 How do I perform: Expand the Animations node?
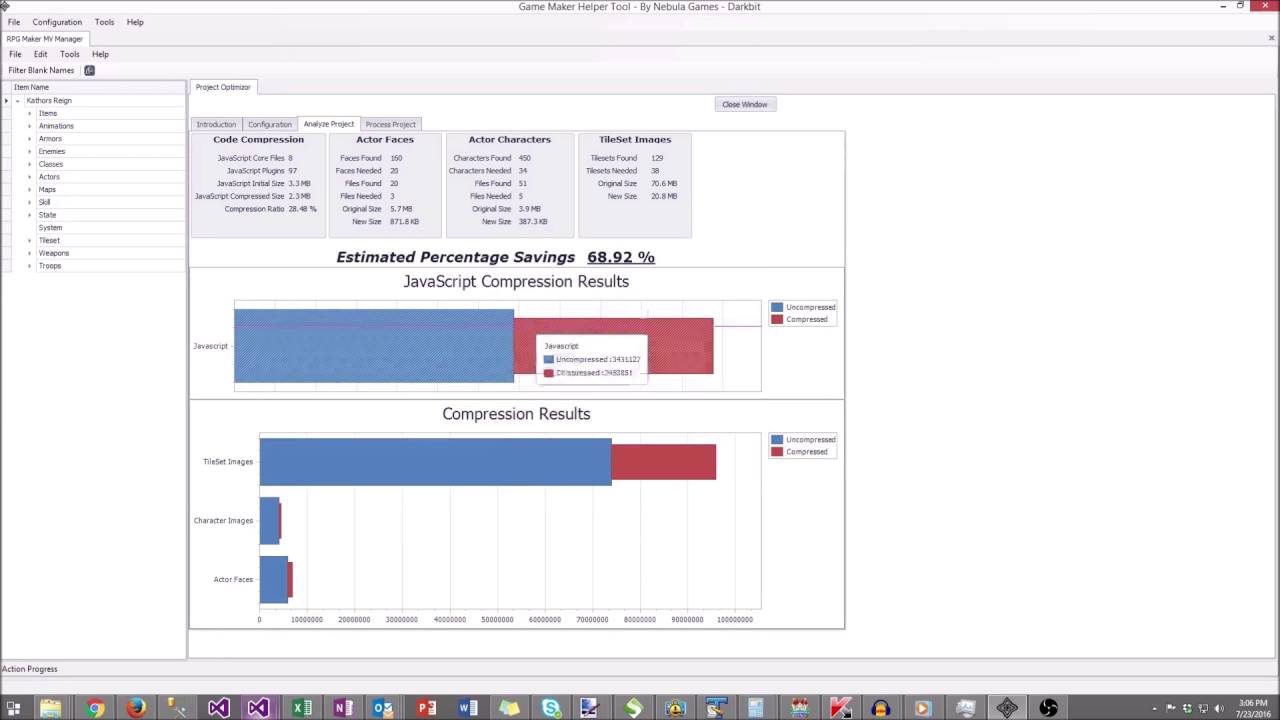point(30,126)
